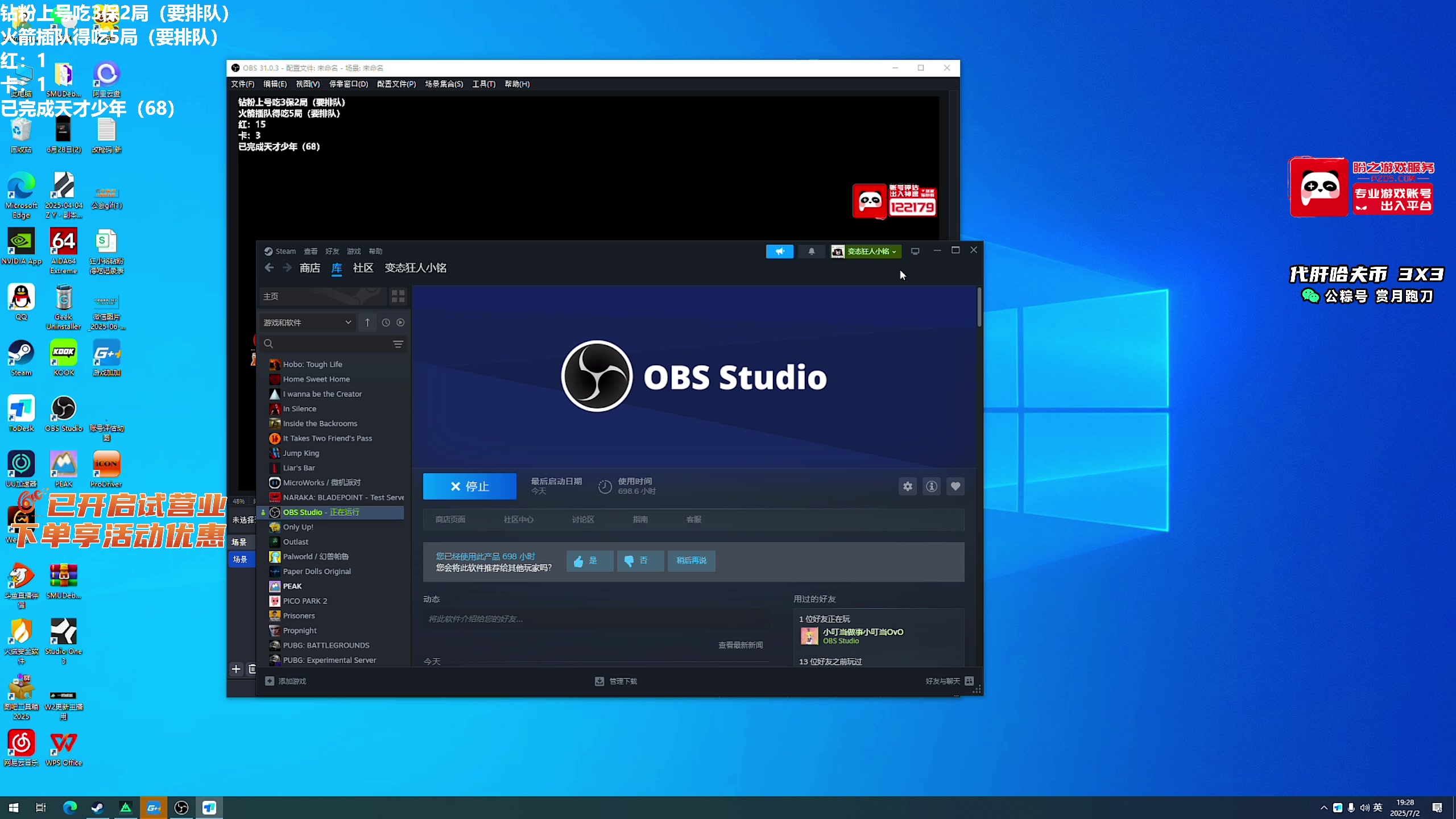Screen dimensions: 1456x819
Task: Add OBS Studio to favorites heart
Action: 955,486
